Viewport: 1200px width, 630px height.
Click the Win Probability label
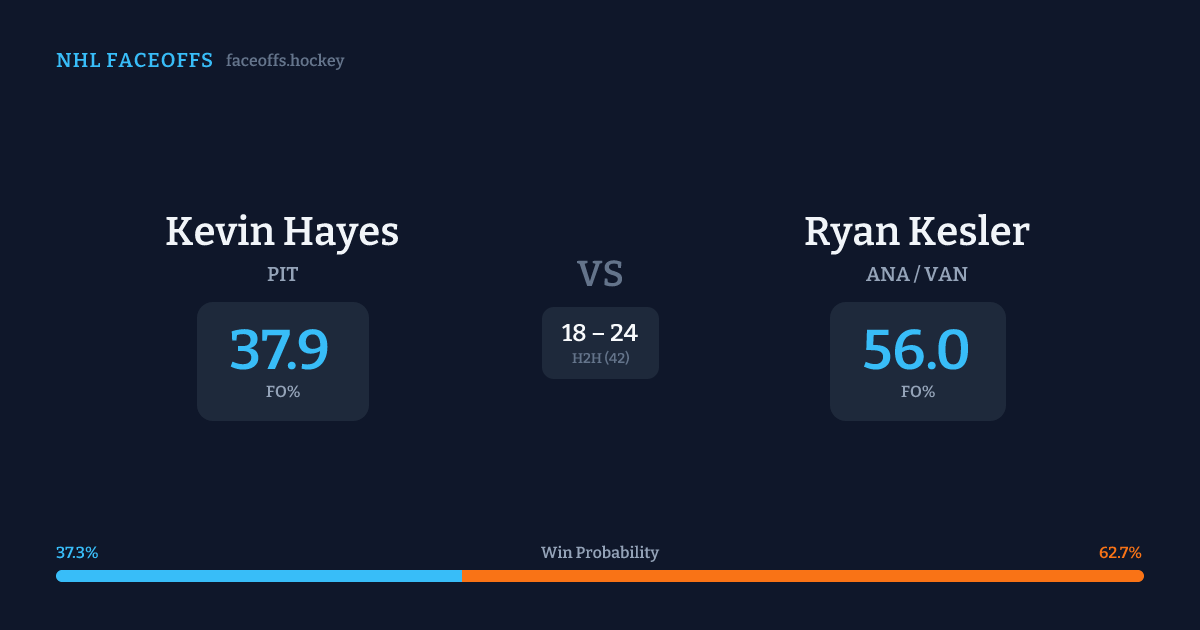coord(600,553)
